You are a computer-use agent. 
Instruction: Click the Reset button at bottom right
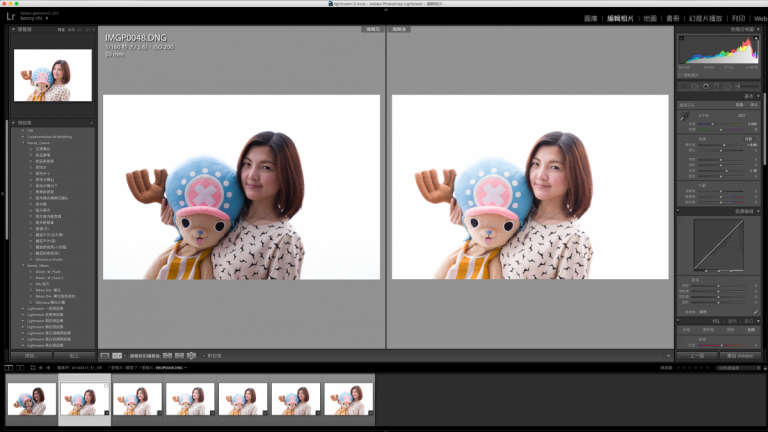pyautogui.click(x=741, y=355)
